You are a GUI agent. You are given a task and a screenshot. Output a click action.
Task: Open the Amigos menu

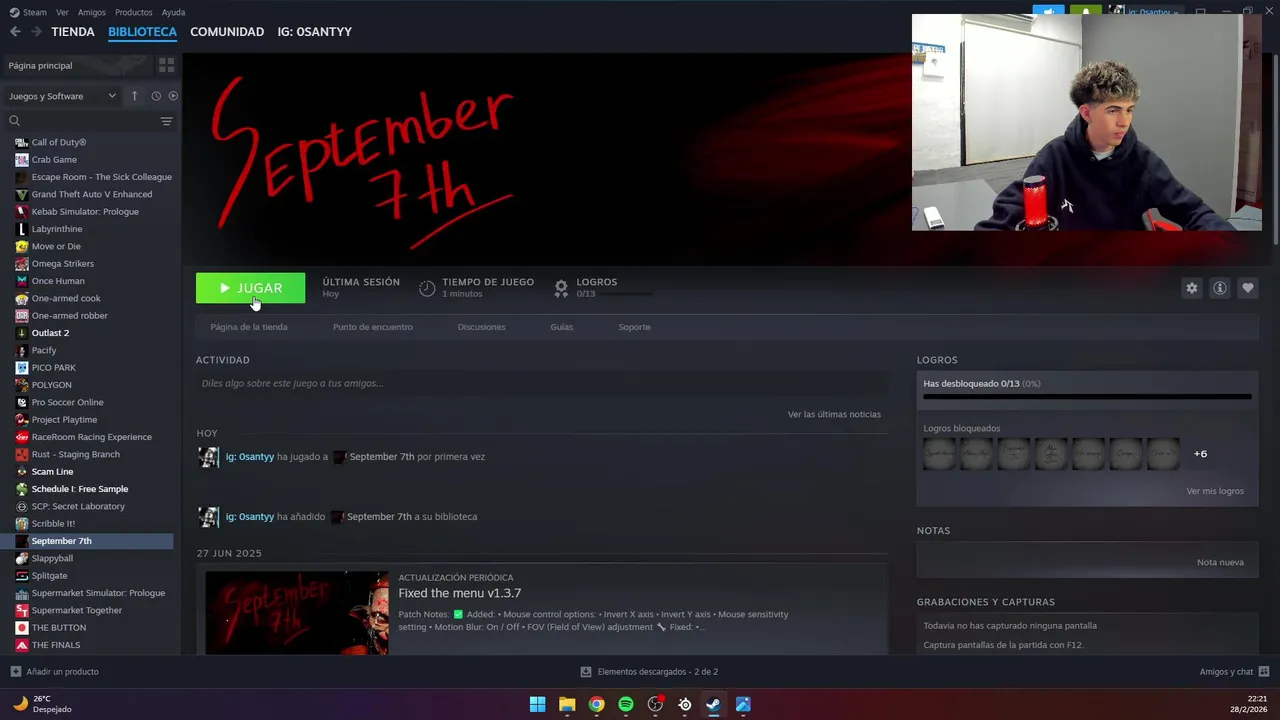coord(91,12)
